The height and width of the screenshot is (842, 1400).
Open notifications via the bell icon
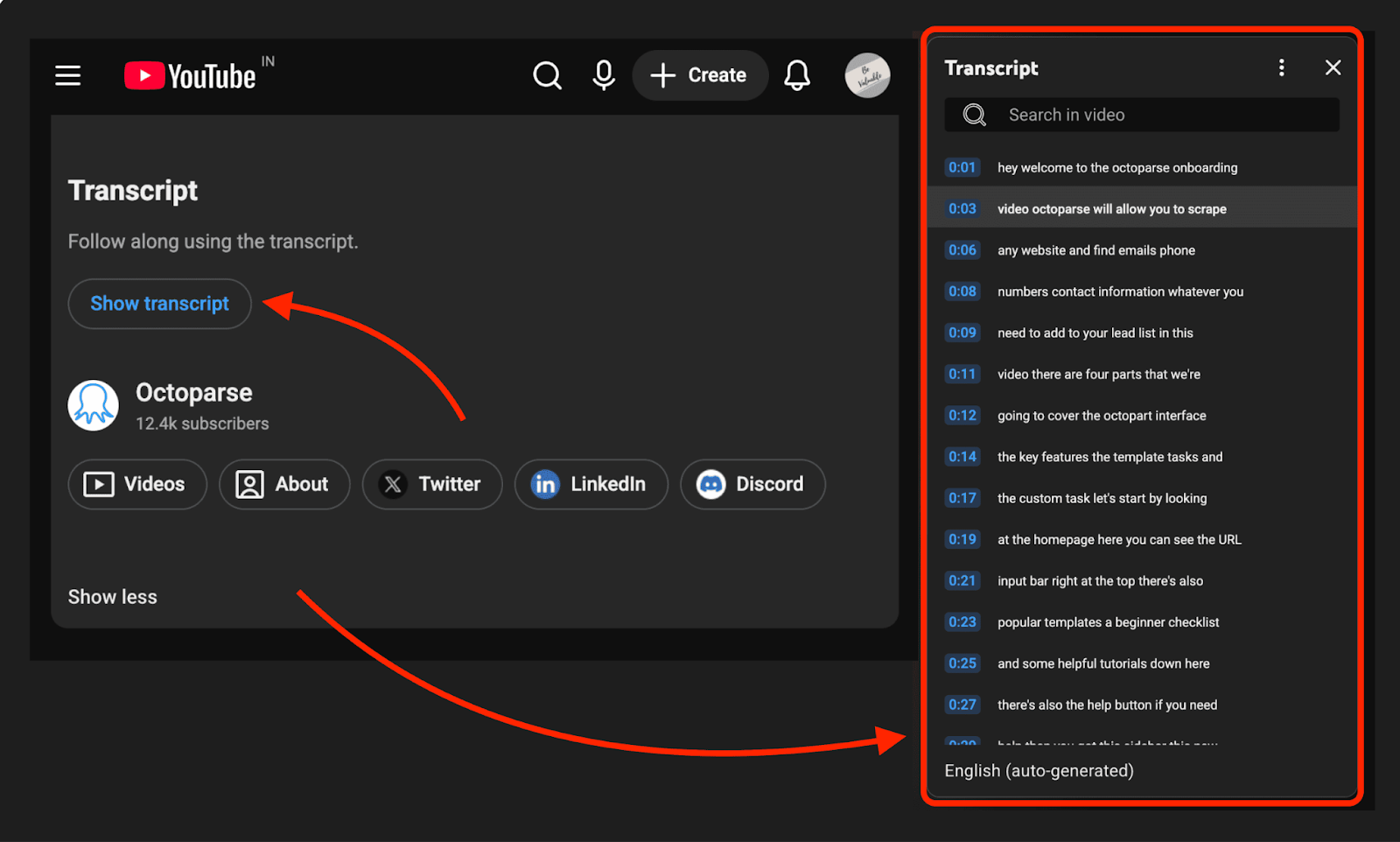click(796, 75)
